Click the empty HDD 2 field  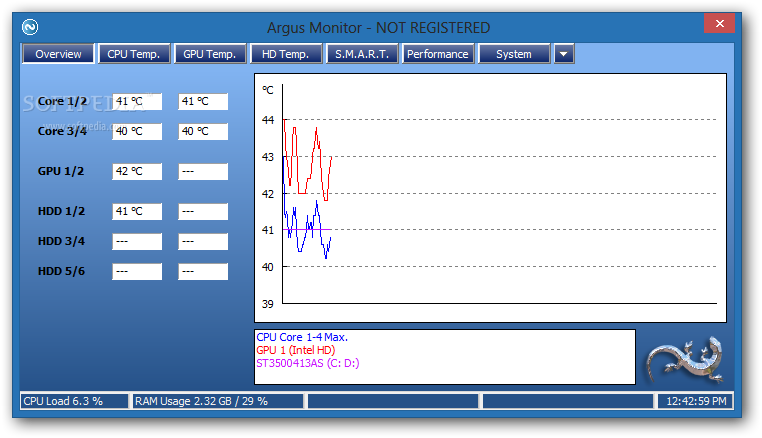pos(203,211)
